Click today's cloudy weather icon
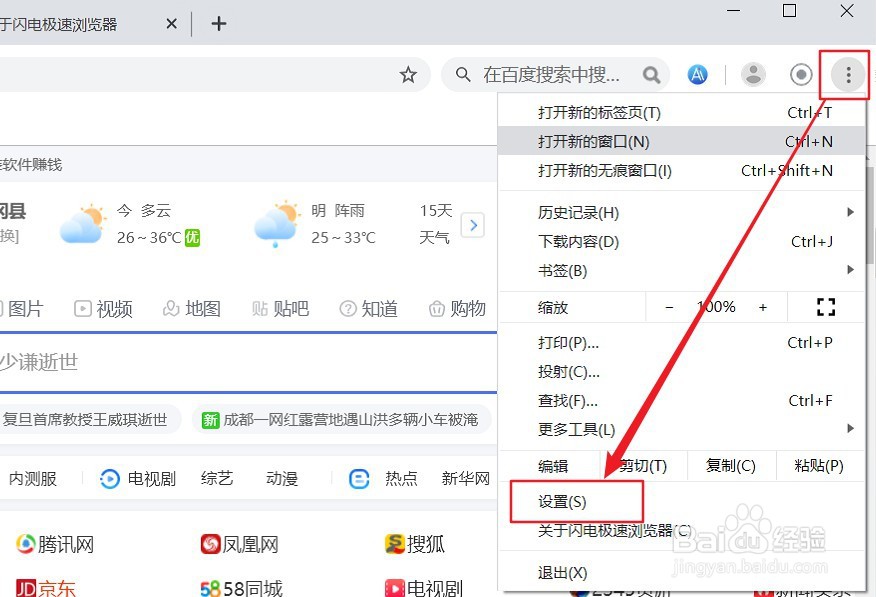The image size is (876, 597). [x=83, y=224]
